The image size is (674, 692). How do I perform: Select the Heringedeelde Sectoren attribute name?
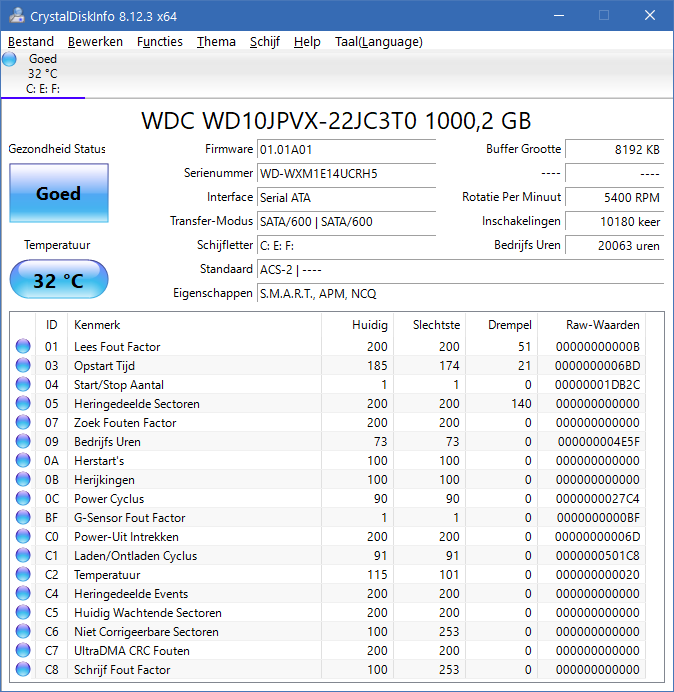coord(137,404)
